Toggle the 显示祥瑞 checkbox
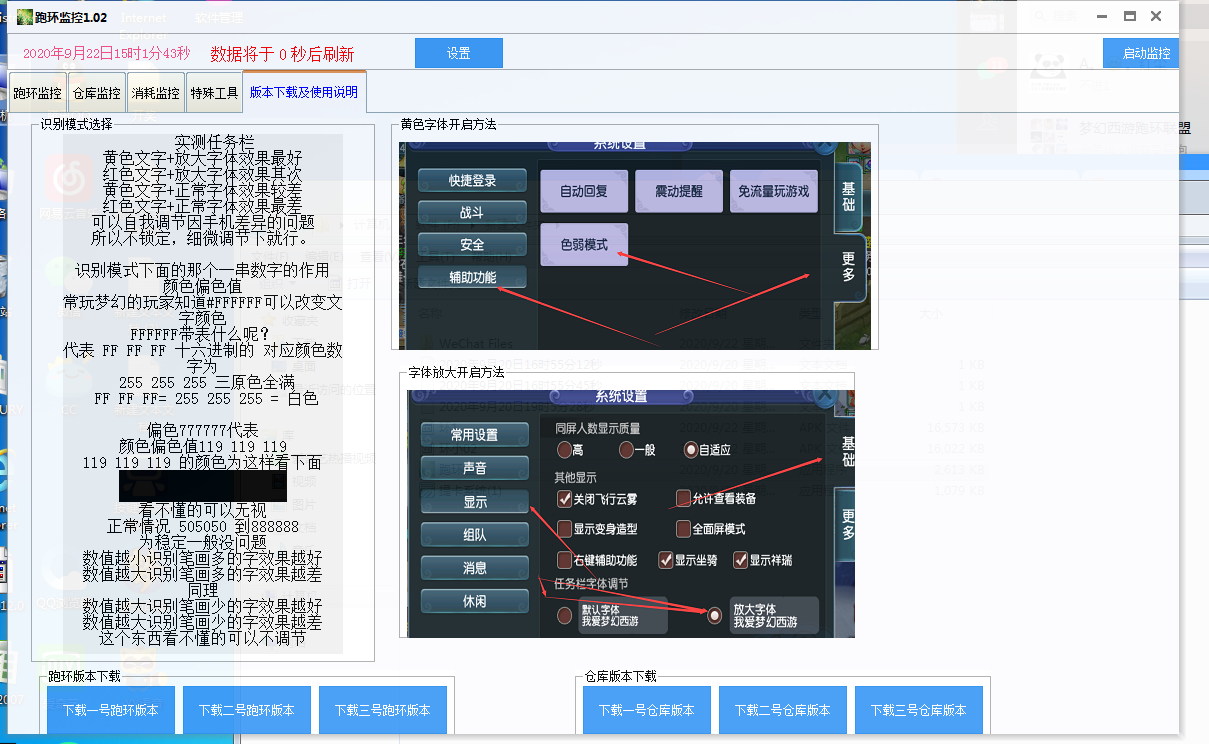This screenshot has width=1209, height=744. coord(741,560)
